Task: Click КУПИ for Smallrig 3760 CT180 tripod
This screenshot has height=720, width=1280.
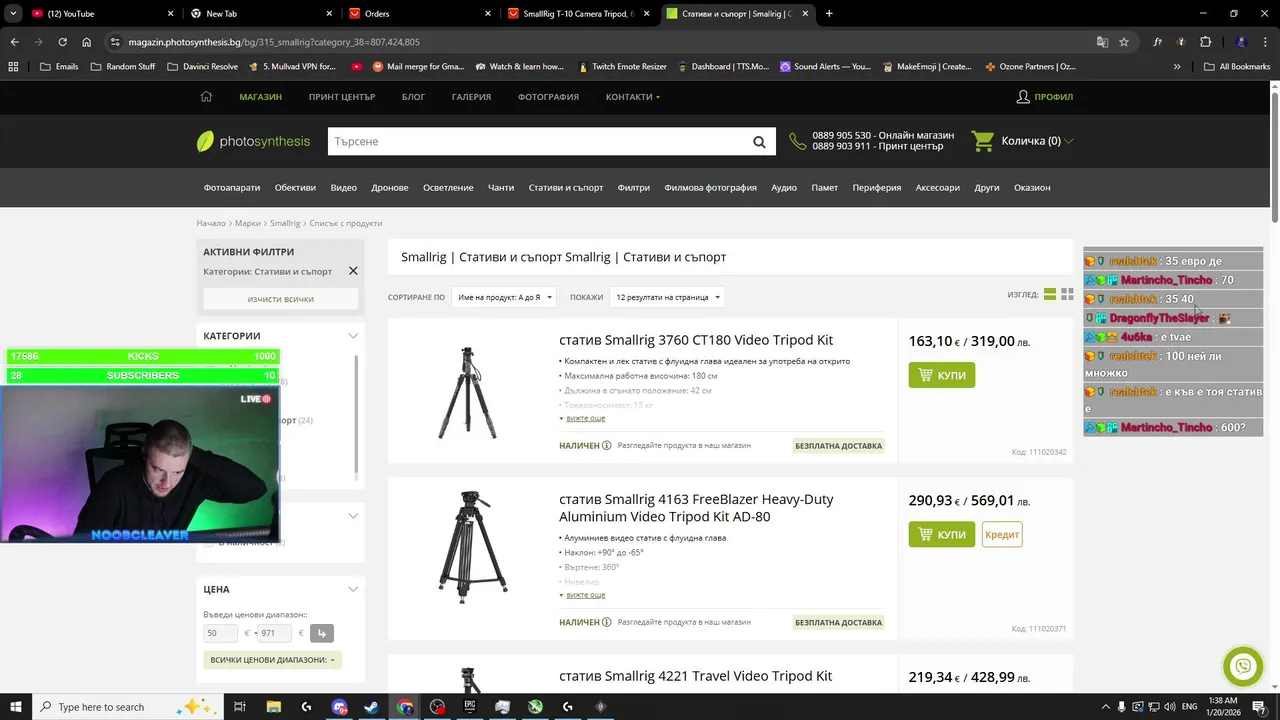Action: click(942, 375)
